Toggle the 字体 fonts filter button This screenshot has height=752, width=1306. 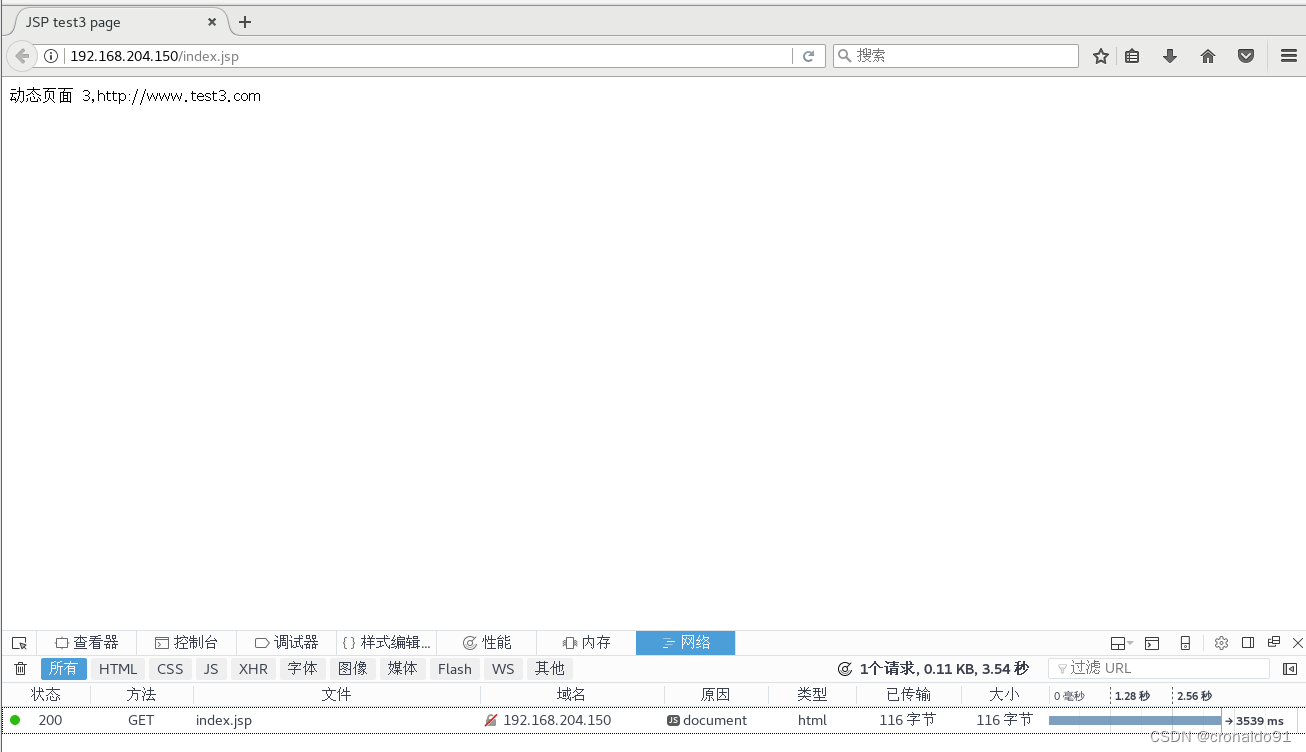click(302, 669)
